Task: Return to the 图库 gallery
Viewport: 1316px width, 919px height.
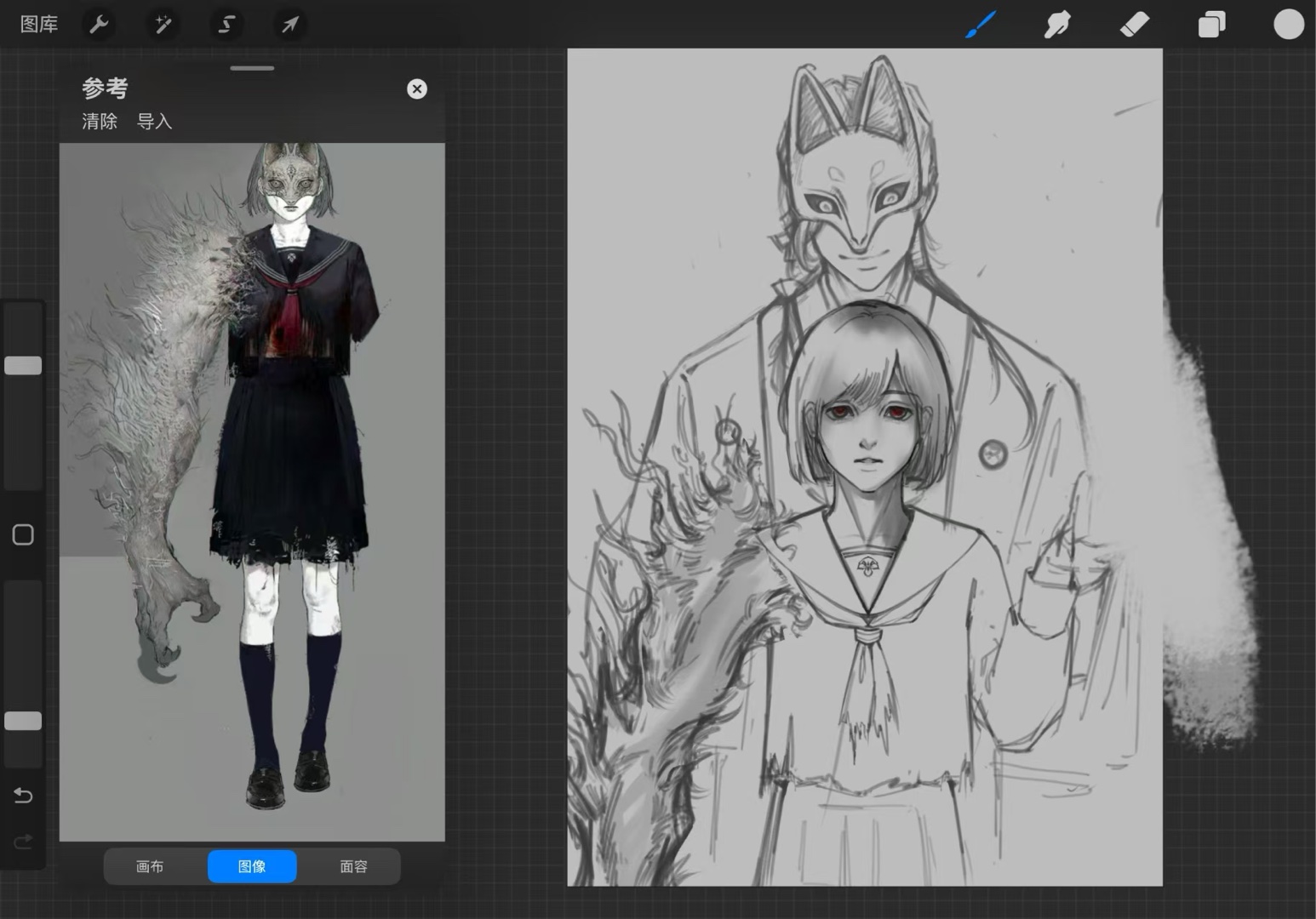Action: pyautogui.click(x=39, y=25)
